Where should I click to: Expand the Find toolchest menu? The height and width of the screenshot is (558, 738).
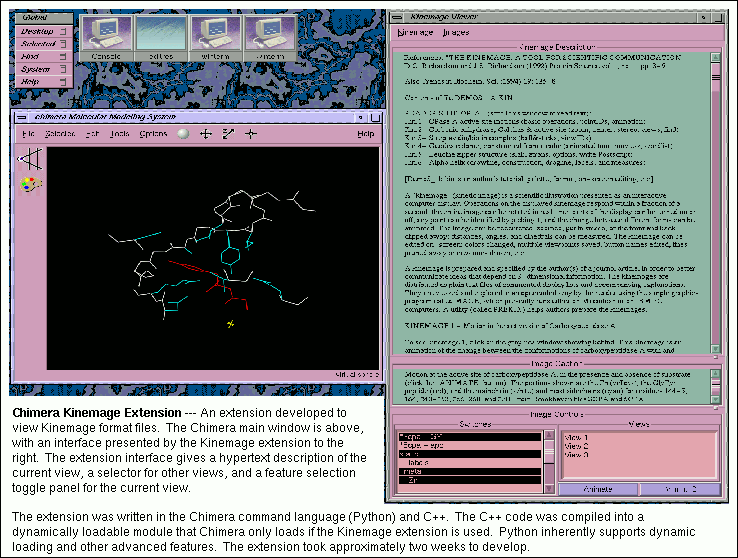(39, 57)
